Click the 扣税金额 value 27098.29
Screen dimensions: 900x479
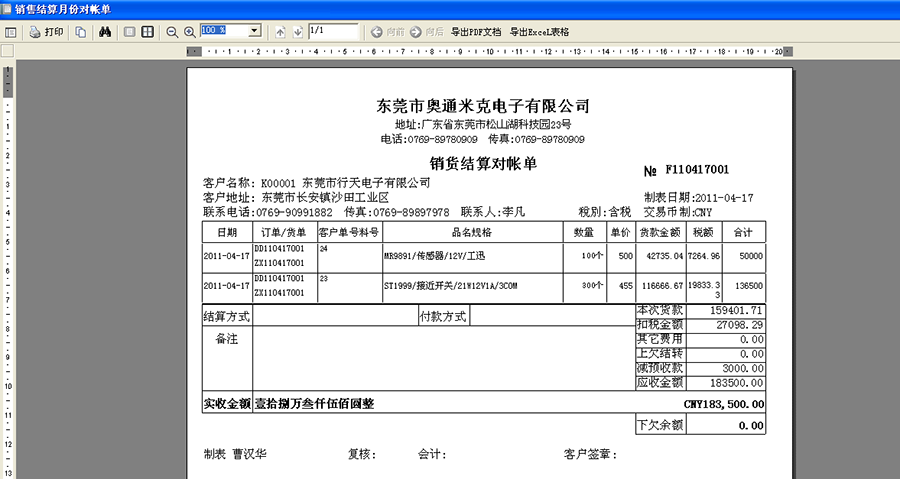click(740, 325)
